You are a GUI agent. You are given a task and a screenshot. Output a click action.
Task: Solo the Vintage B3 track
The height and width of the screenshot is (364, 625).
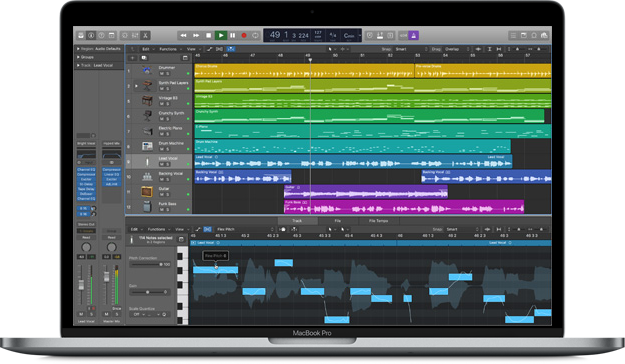(x=168, y=104)
